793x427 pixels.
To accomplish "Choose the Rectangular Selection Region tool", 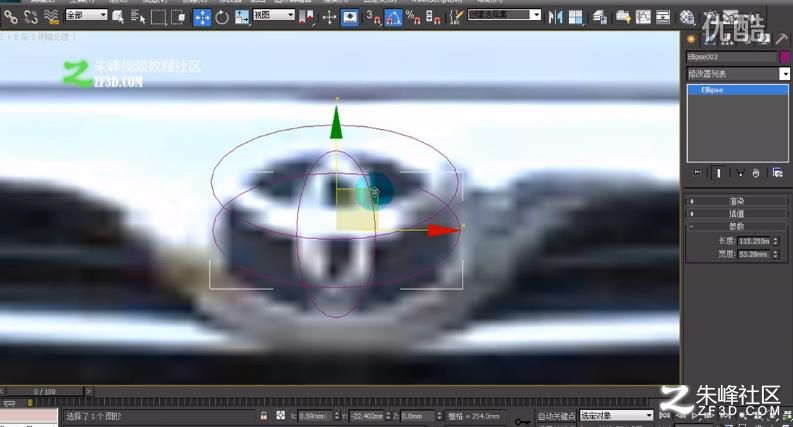I will pos(158,17).
